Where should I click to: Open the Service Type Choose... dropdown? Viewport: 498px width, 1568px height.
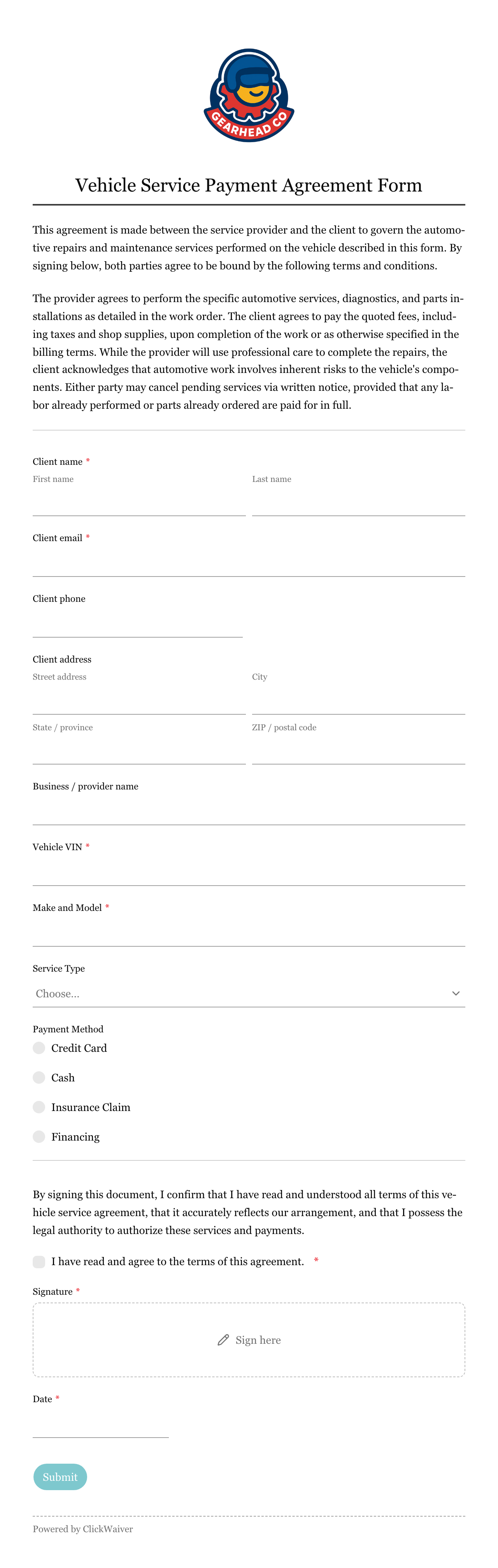[x=249, y=993]
